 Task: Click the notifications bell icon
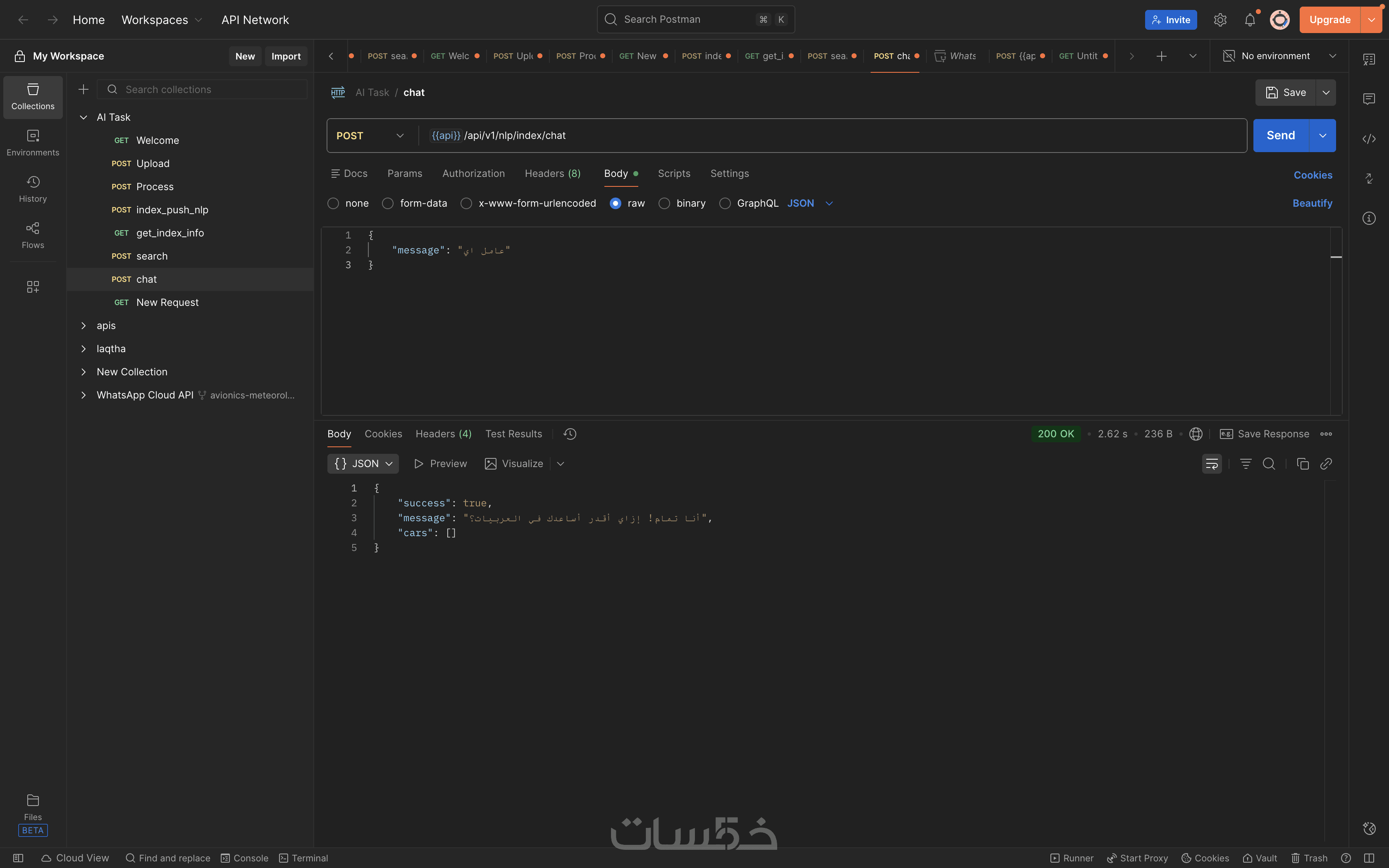click(x=1250, y=20)
